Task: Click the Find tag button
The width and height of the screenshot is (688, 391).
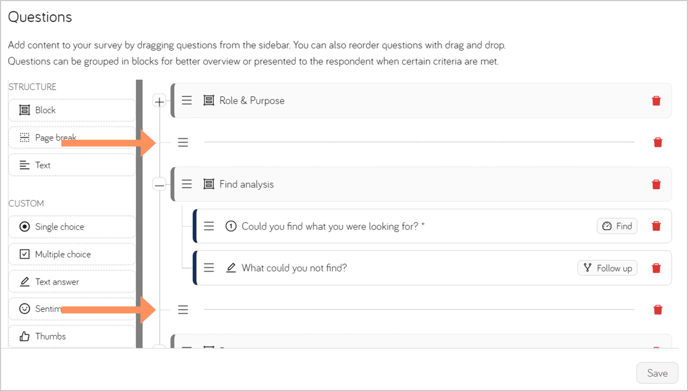Action: pos(617,226)
